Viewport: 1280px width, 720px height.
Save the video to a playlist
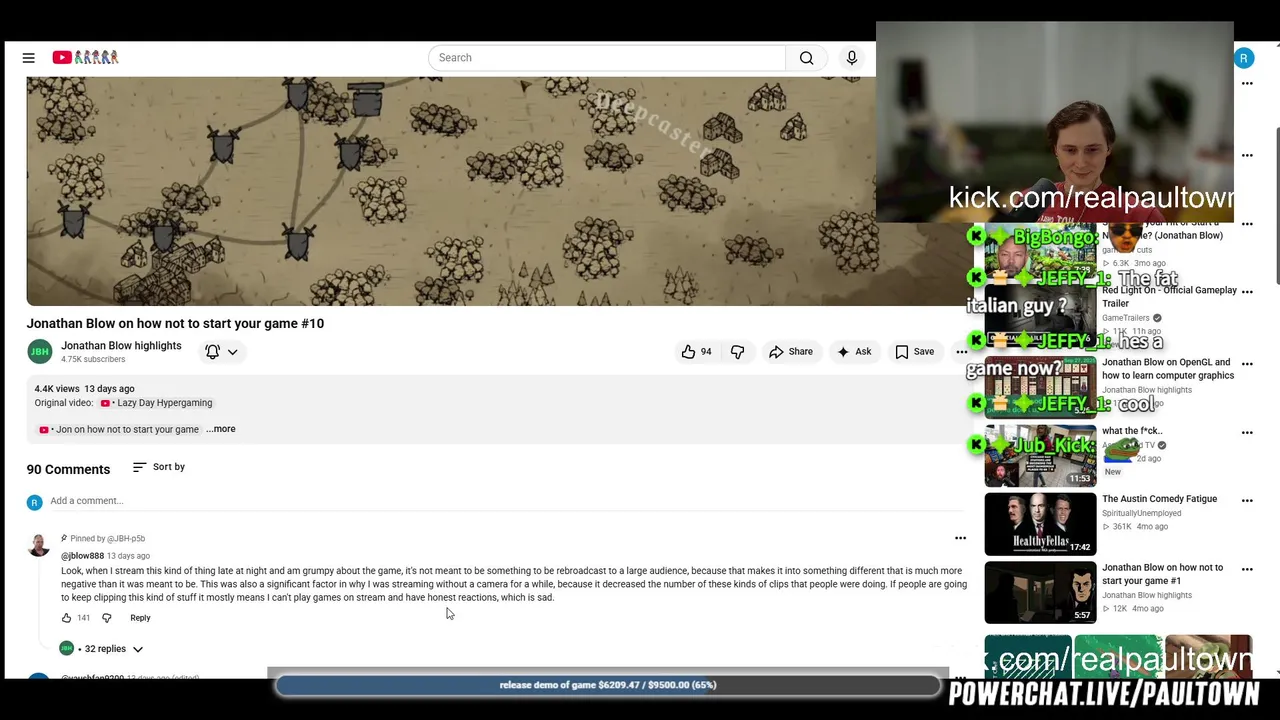(915, 352)
